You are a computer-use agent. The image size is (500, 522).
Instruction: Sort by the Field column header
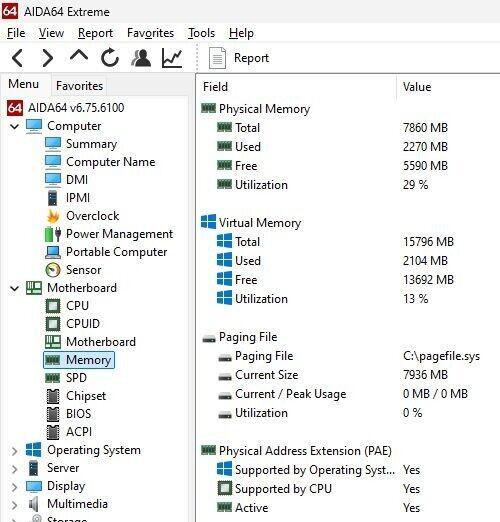click(215, 87)
